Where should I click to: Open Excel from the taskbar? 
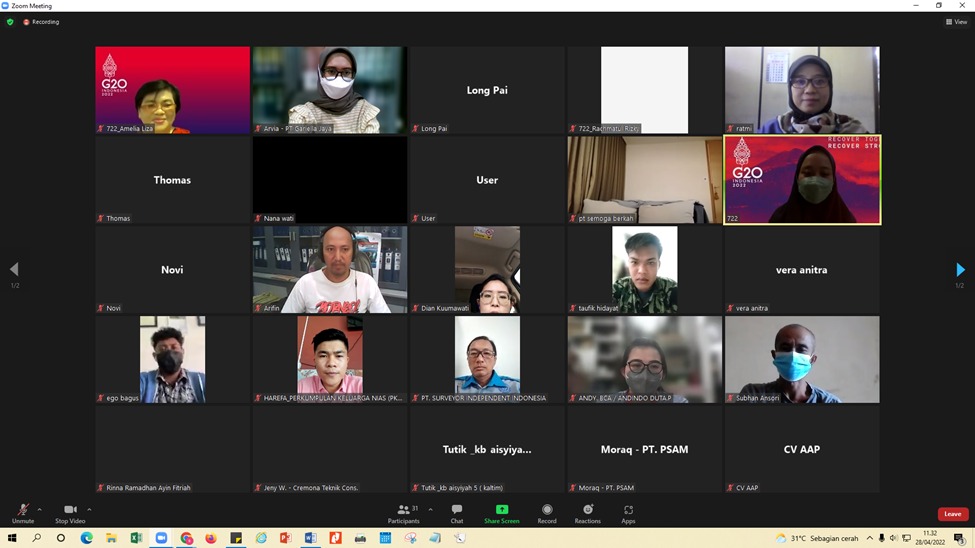coord(136,538)
